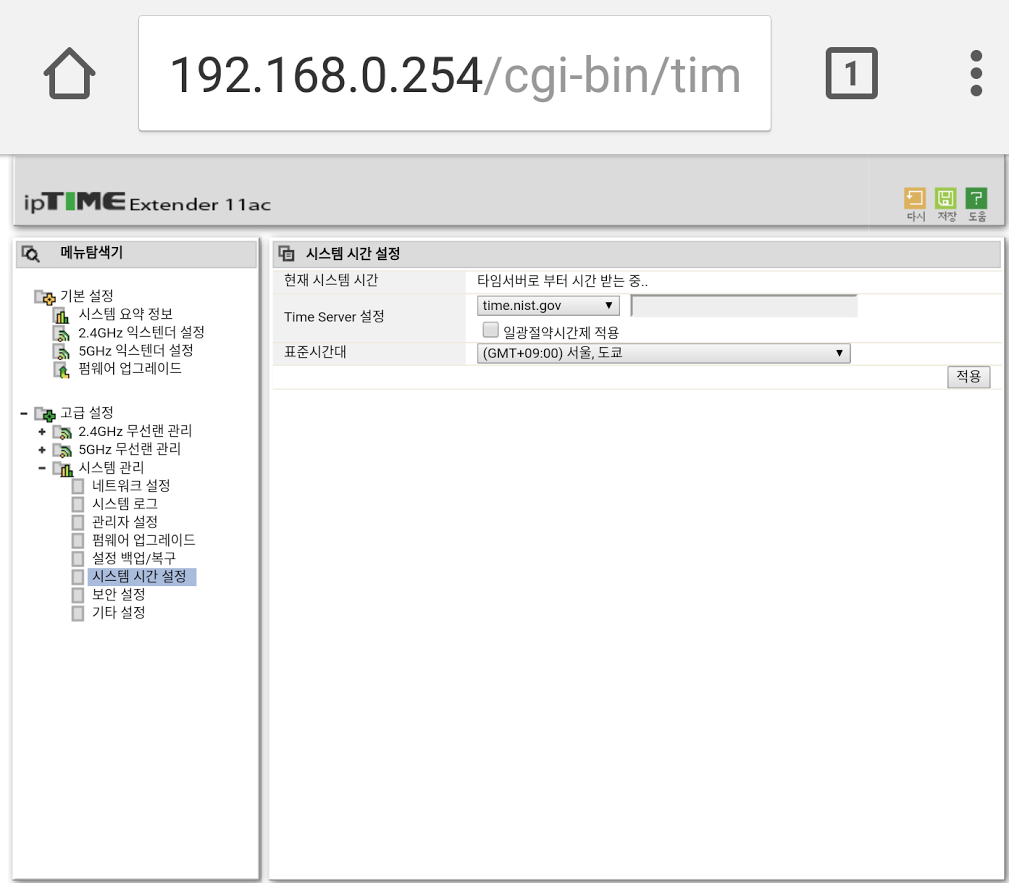1009x883 pixels.
Task: Collapse the 시스템 관리 tree node
Action: (42, 468)
